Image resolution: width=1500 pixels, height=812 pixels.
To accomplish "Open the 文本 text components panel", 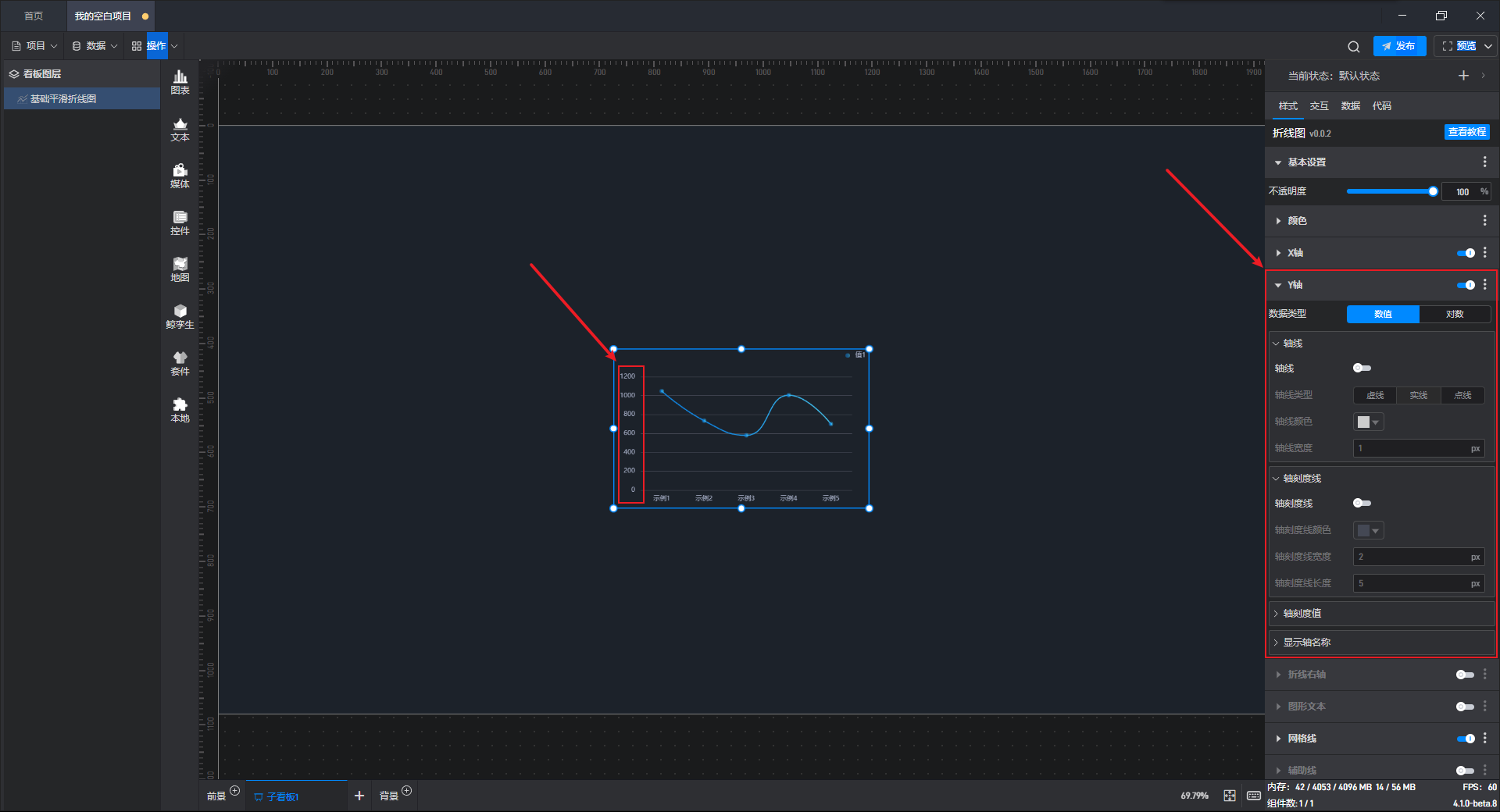I will click(x=180, y=129).
